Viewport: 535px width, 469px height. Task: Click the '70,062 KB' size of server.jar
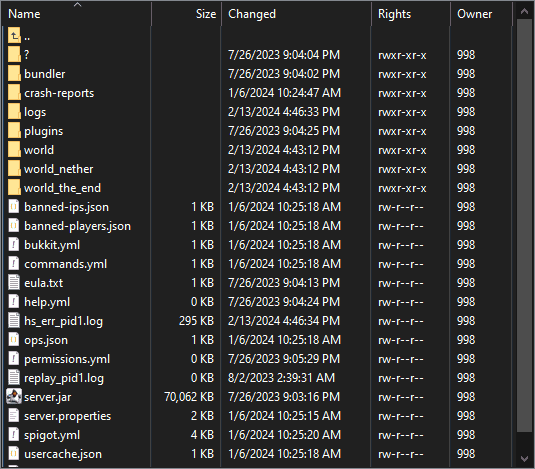(x=189, y=397)
